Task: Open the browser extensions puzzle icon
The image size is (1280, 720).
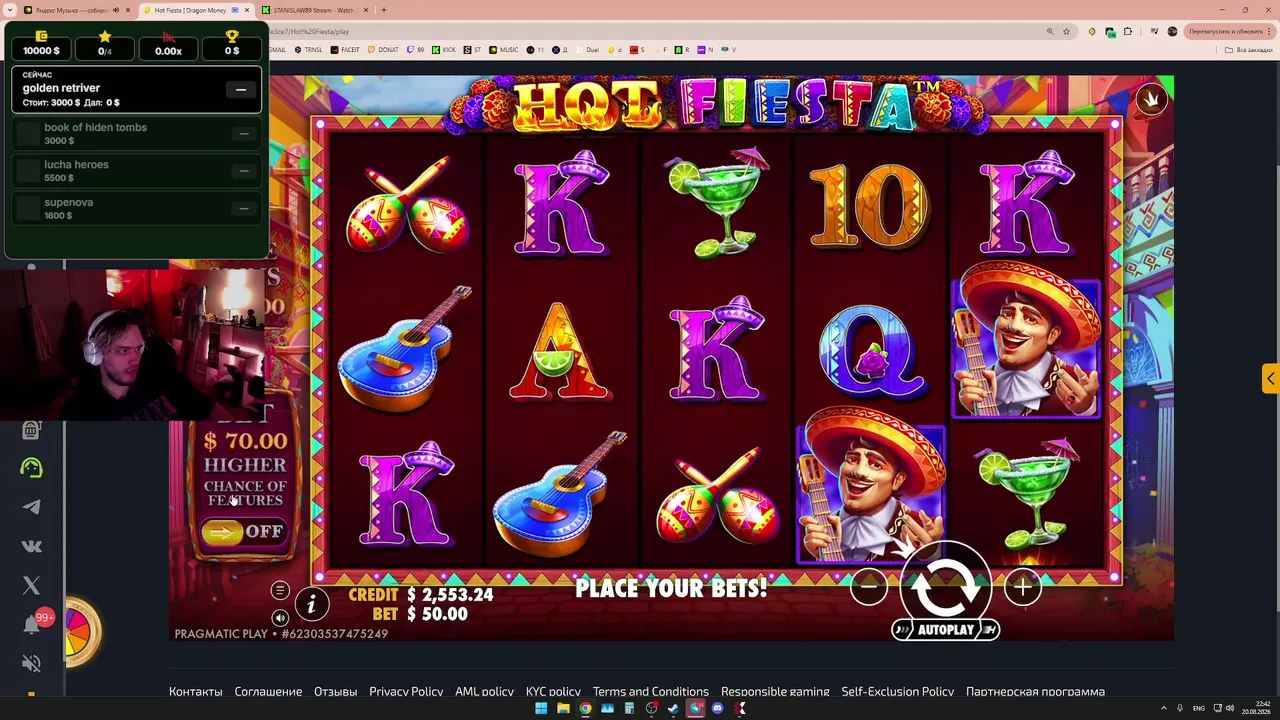Action: pyautogui.click(x=1128, y=31)
